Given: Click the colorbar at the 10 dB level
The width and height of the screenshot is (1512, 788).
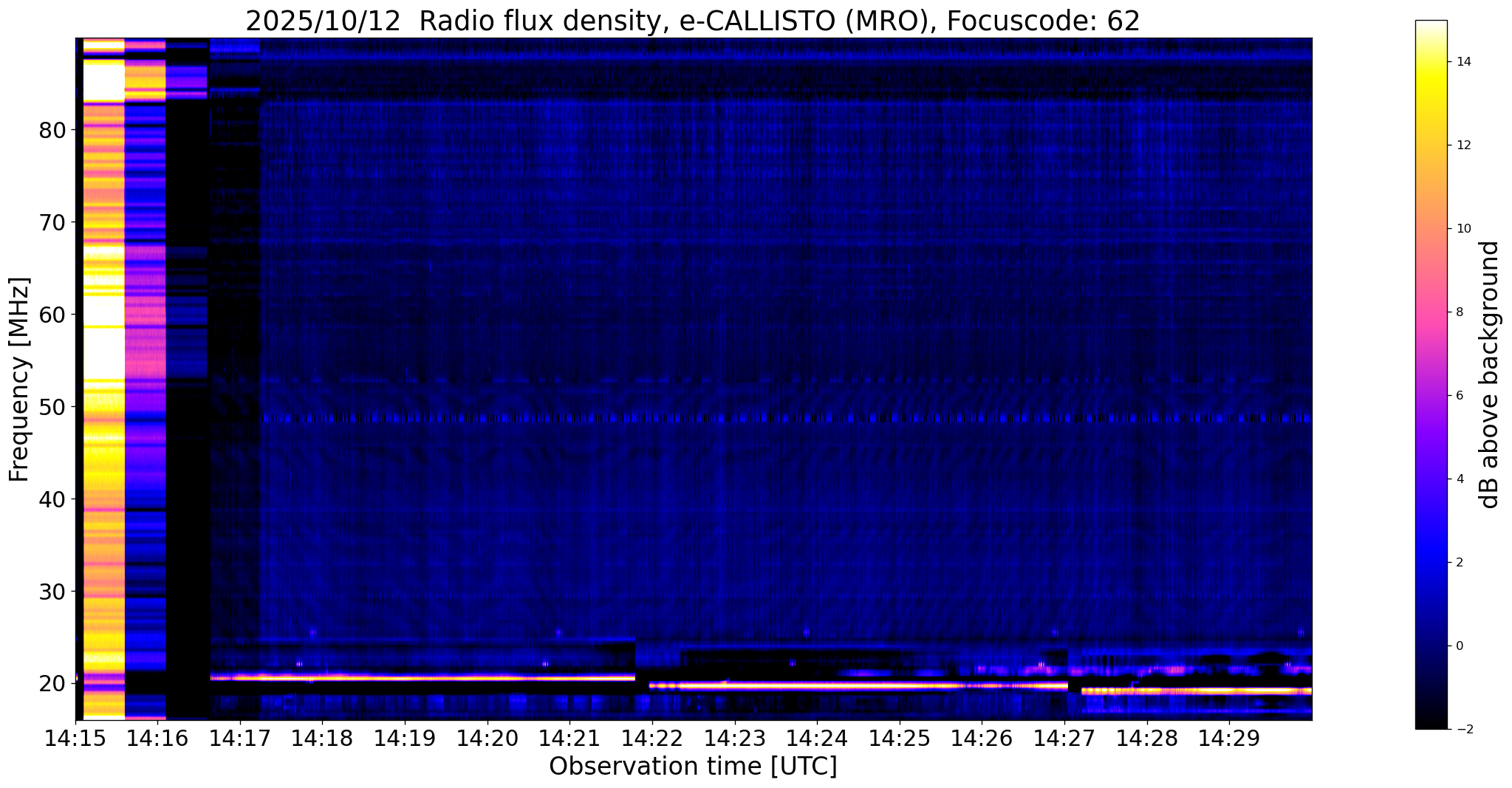Looking at the screenshot, I should [x=1431, y=229].
